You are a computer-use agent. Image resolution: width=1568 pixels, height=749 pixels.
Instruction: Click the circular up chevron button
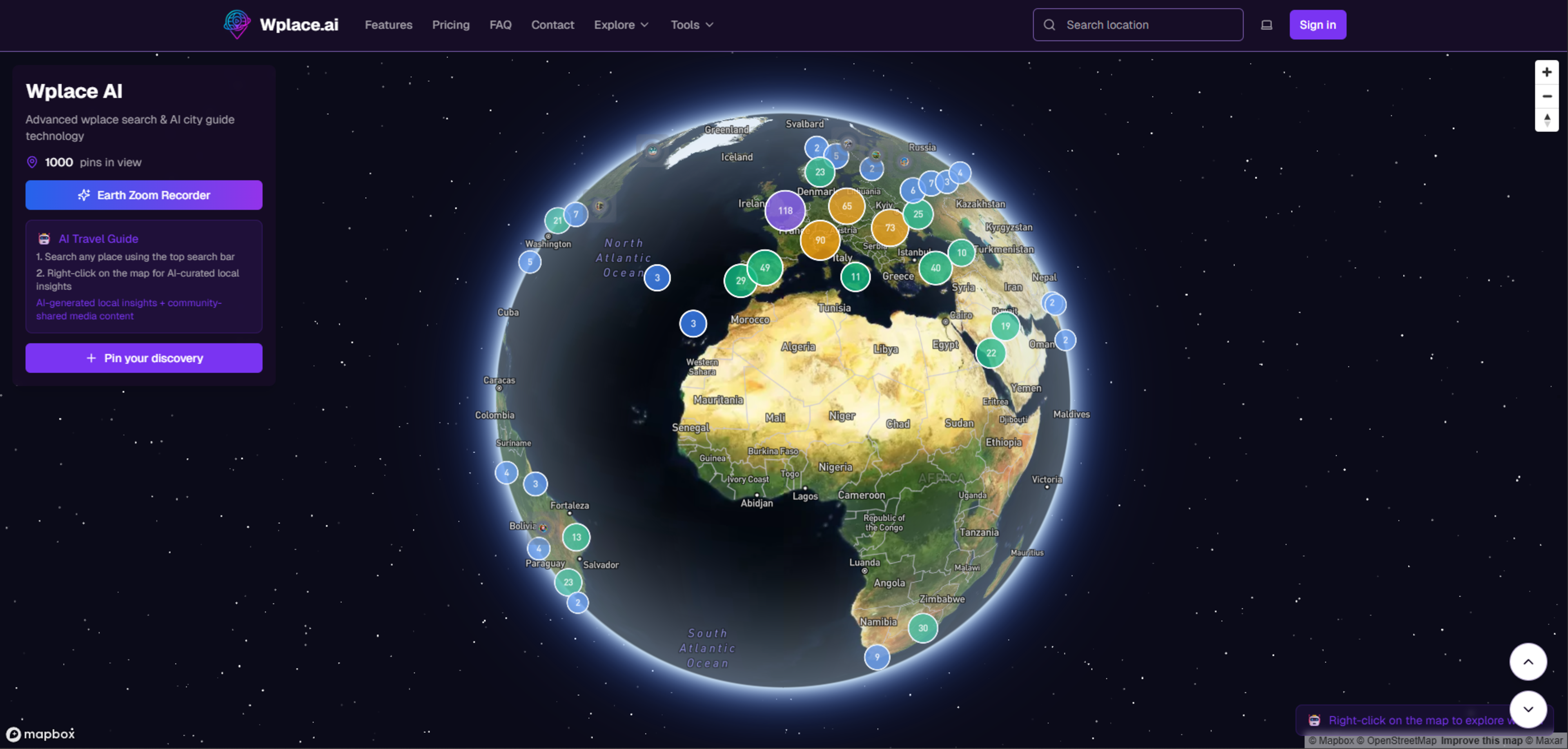click(x=1528, y=661)
